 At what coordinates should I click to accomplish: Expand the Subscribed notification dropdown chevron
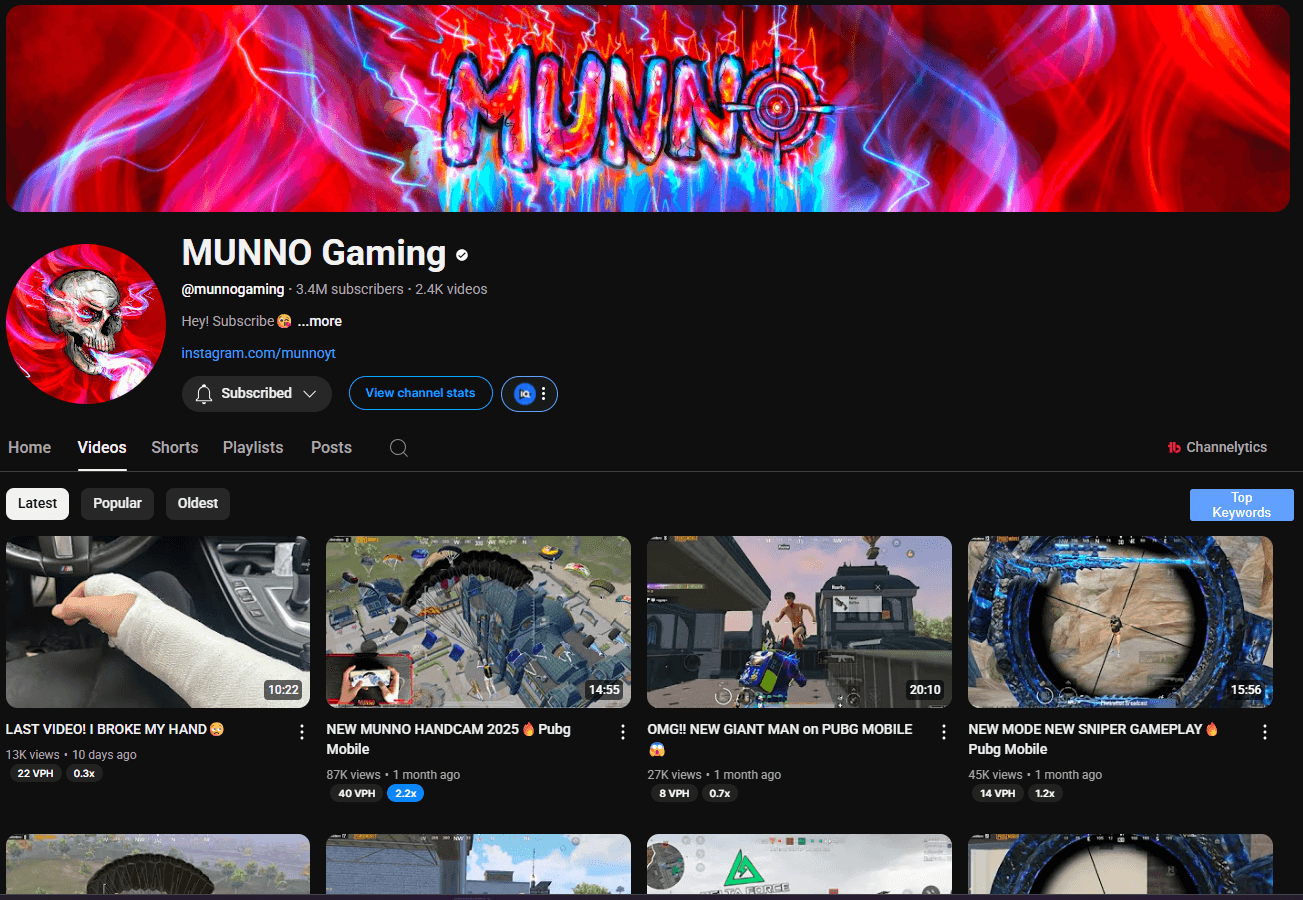(x=309, y=394)
